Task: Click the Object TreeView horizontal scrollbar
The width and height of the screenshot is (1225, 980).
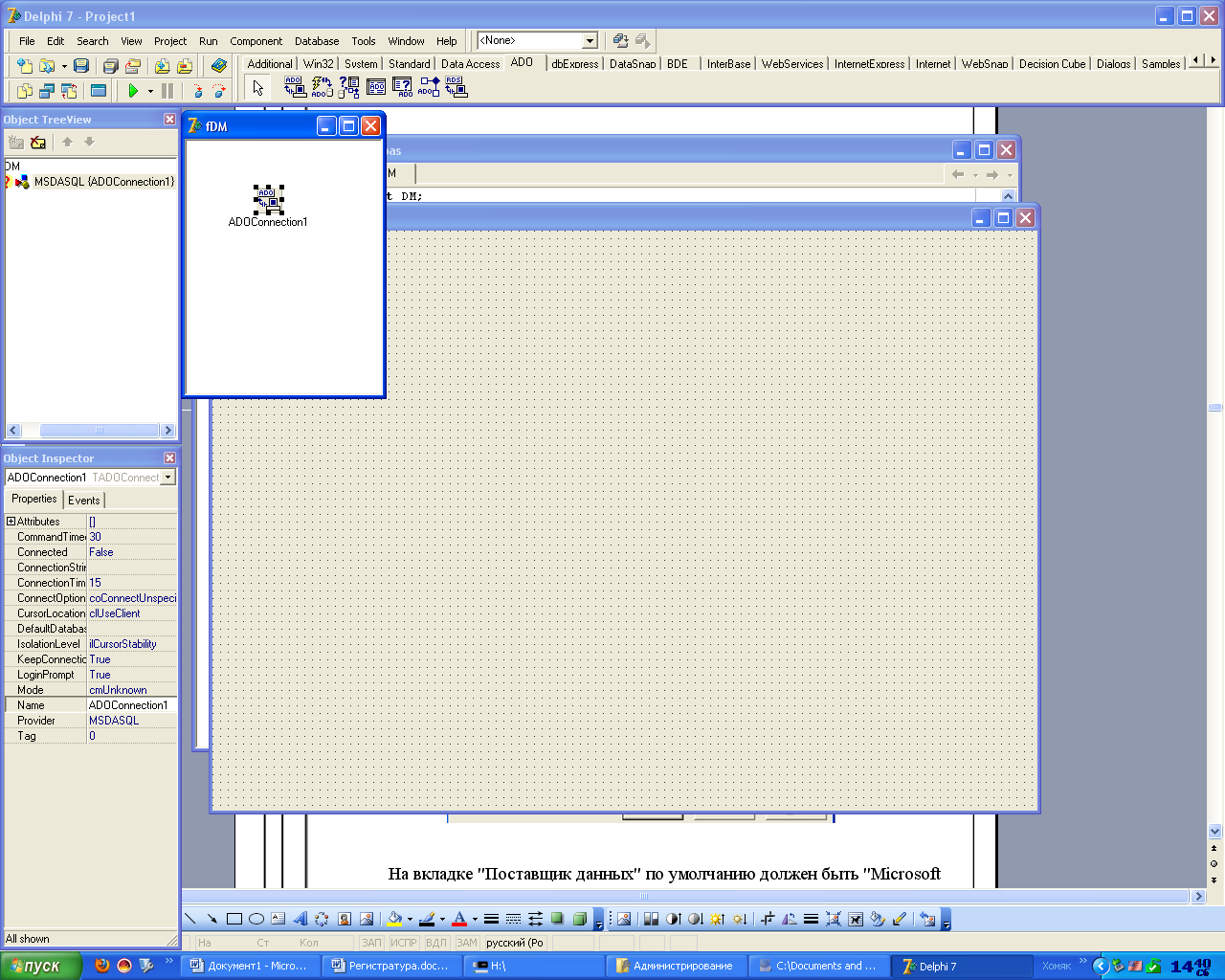Action: [91, 431]
